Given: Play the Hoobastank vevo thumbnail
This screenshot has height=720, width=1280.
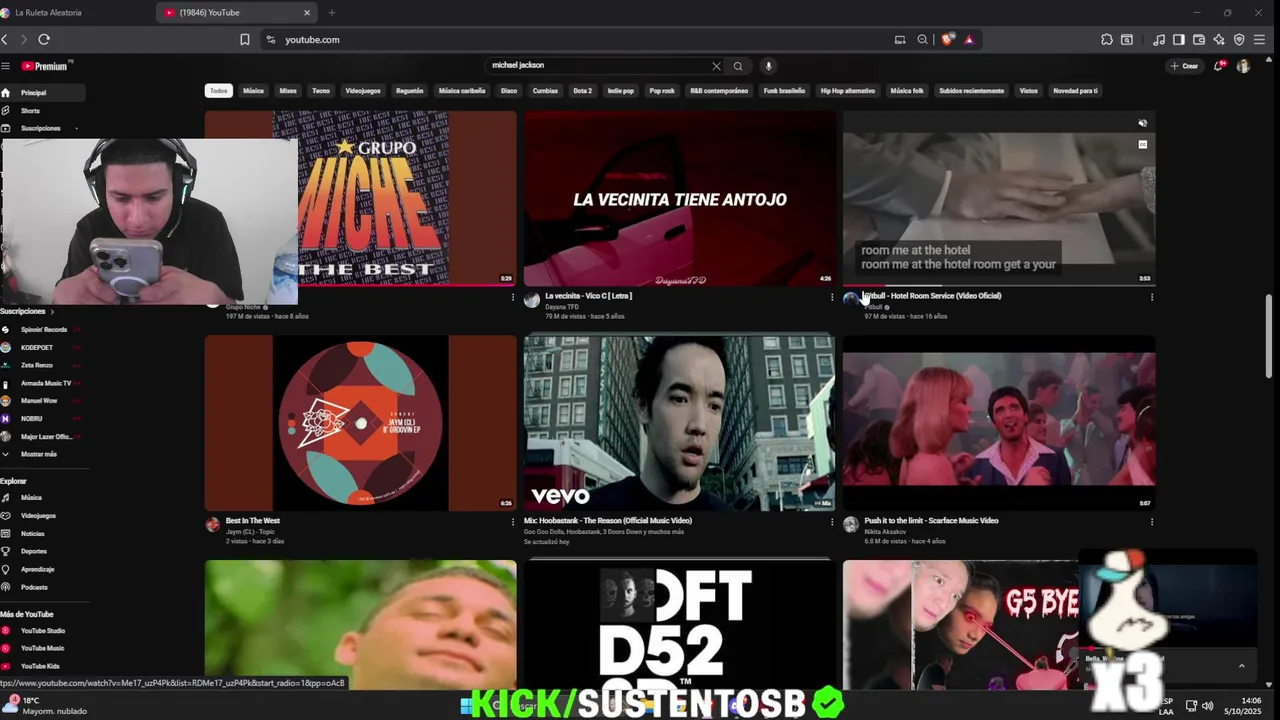Looking at the screenshot, I should (x=679, y=423).
